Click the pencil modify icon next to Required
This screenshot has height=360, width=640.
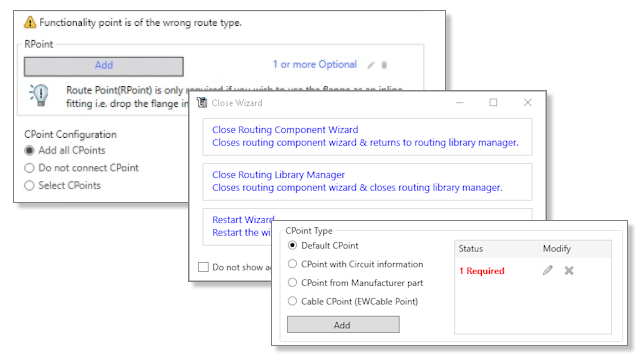pyautogui.click(x=548, y=270)
